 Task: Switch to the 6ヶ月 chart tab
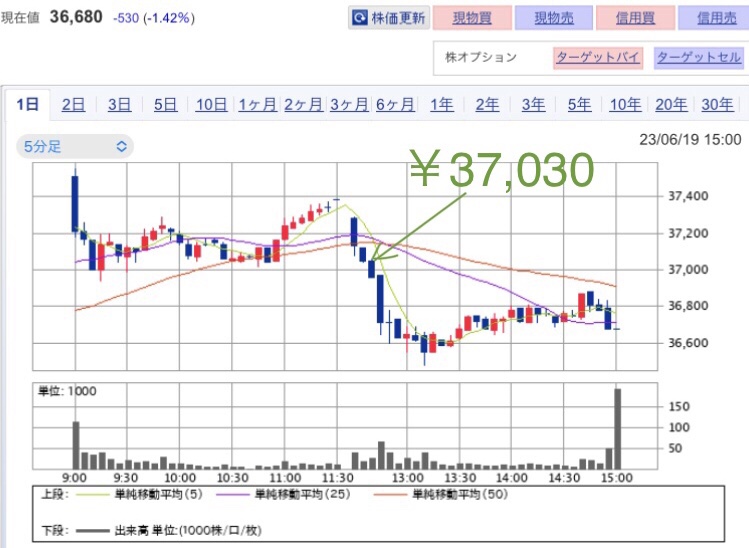click(395, 104)
